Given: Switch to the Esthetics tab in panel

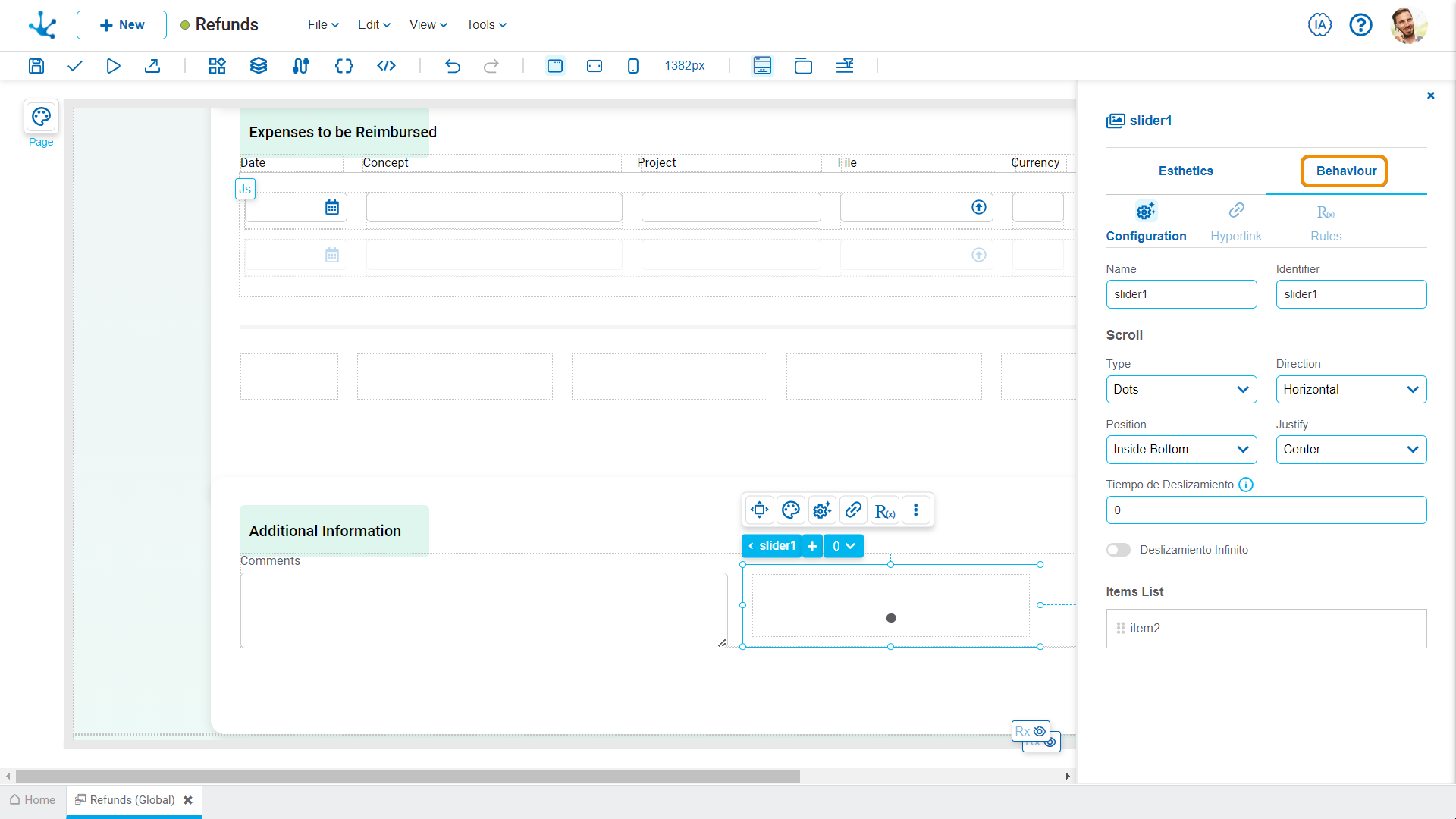Looking at the screenshot, I should coord(1185,171).
